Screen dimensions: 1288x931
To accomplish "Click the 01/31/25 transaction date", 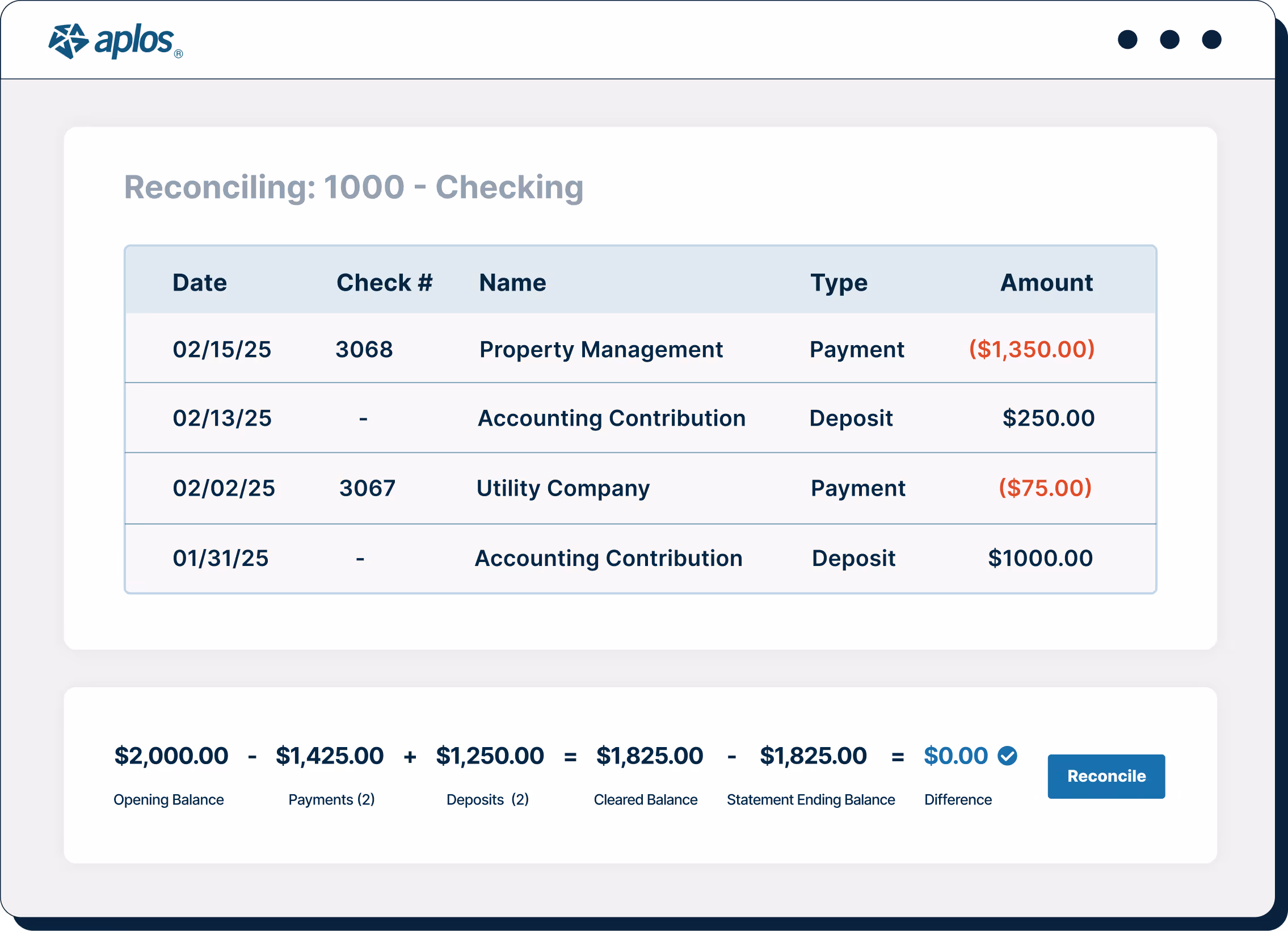I will pos(220,558).
